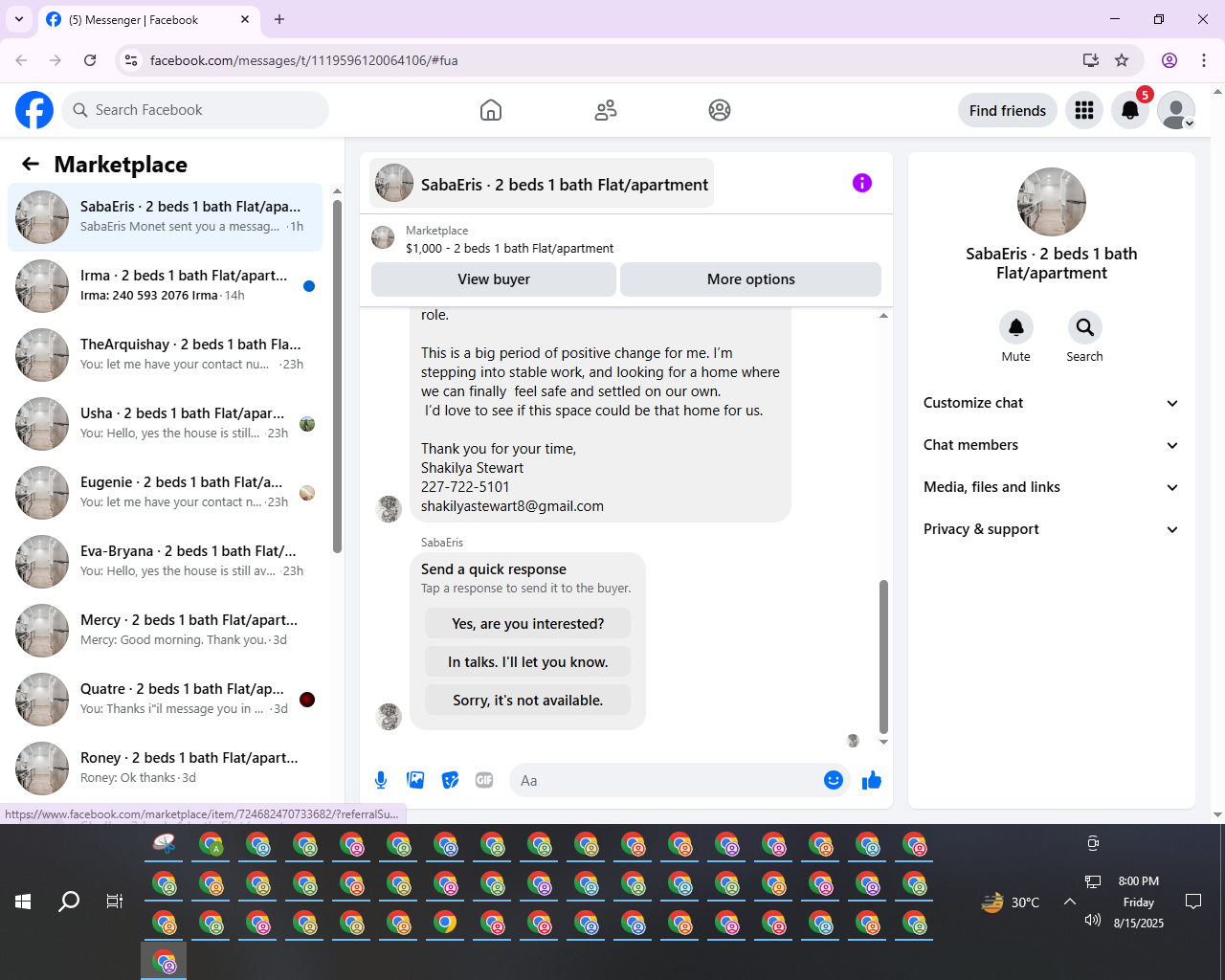This screenshot has width=1225, height=980.
Task: Click the chat messages scrollbar
Action: pos(883,656)
